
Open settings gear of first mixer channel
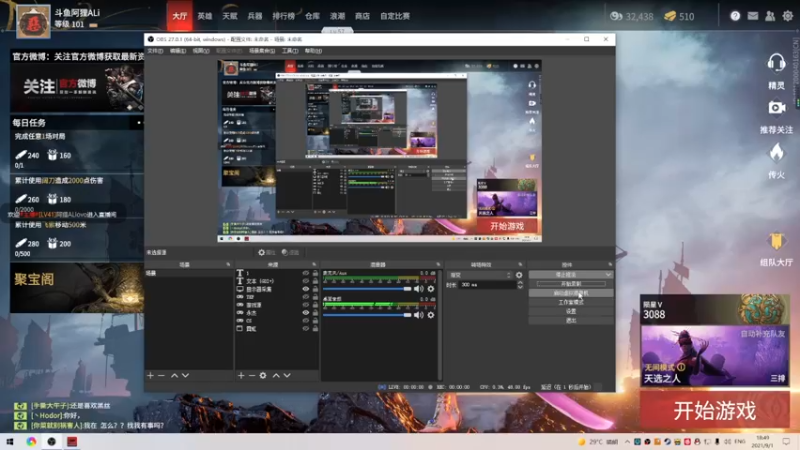(431, 289)
